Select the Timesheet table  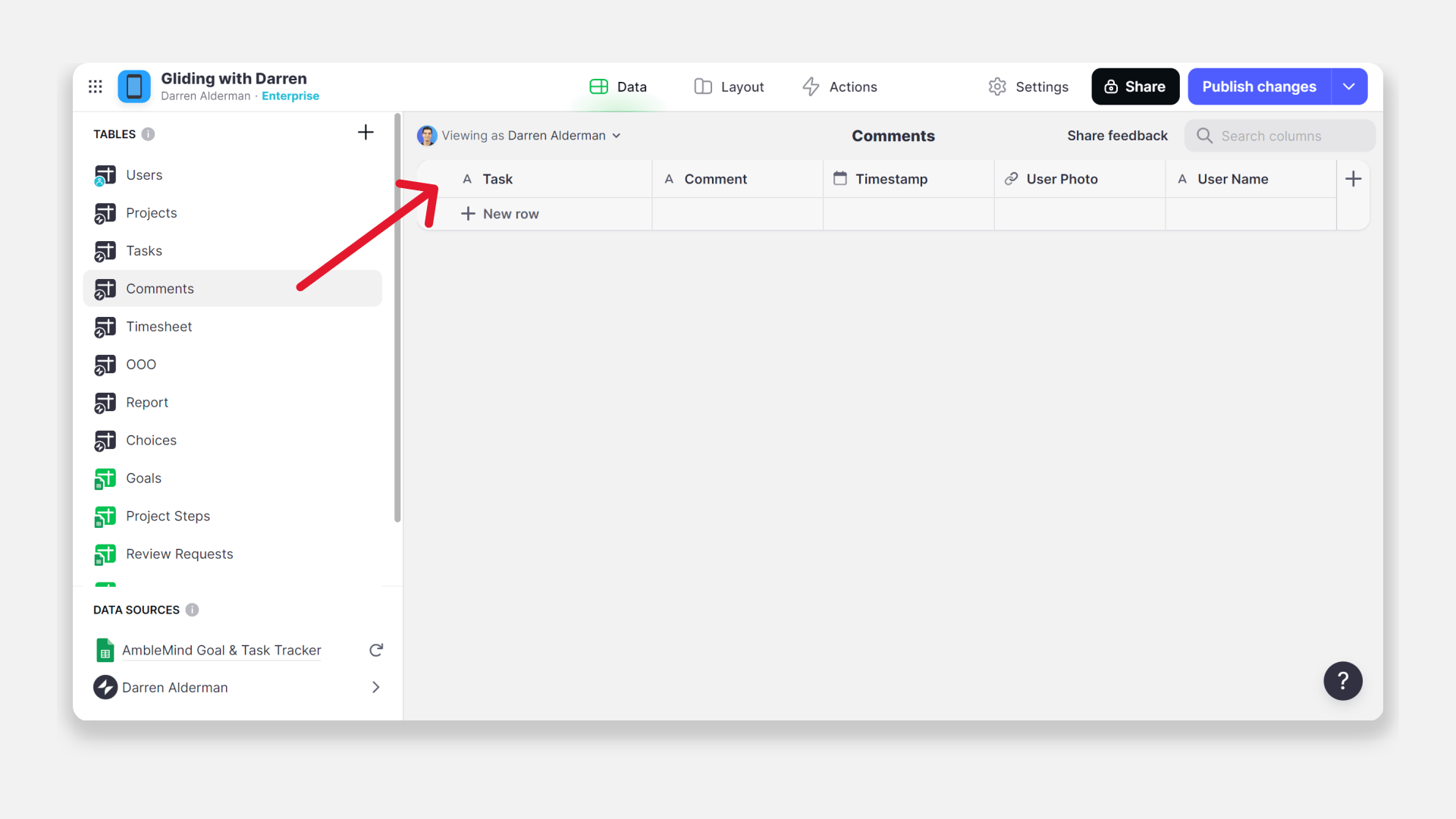(158, 327)
